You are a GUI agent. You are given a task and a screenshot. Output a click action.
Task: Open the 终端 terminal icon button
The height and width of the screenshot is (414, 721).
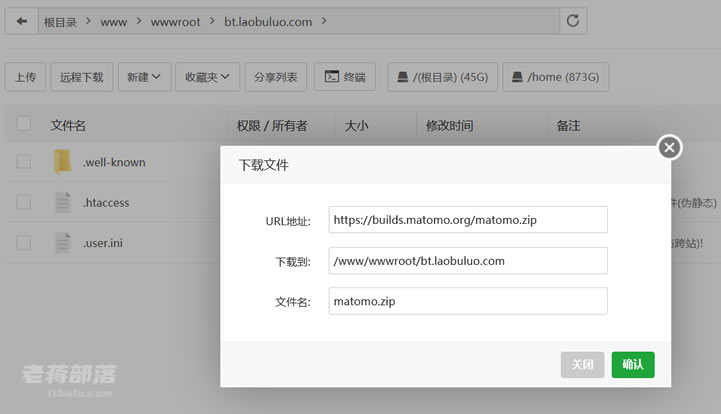tap(332, 76)
